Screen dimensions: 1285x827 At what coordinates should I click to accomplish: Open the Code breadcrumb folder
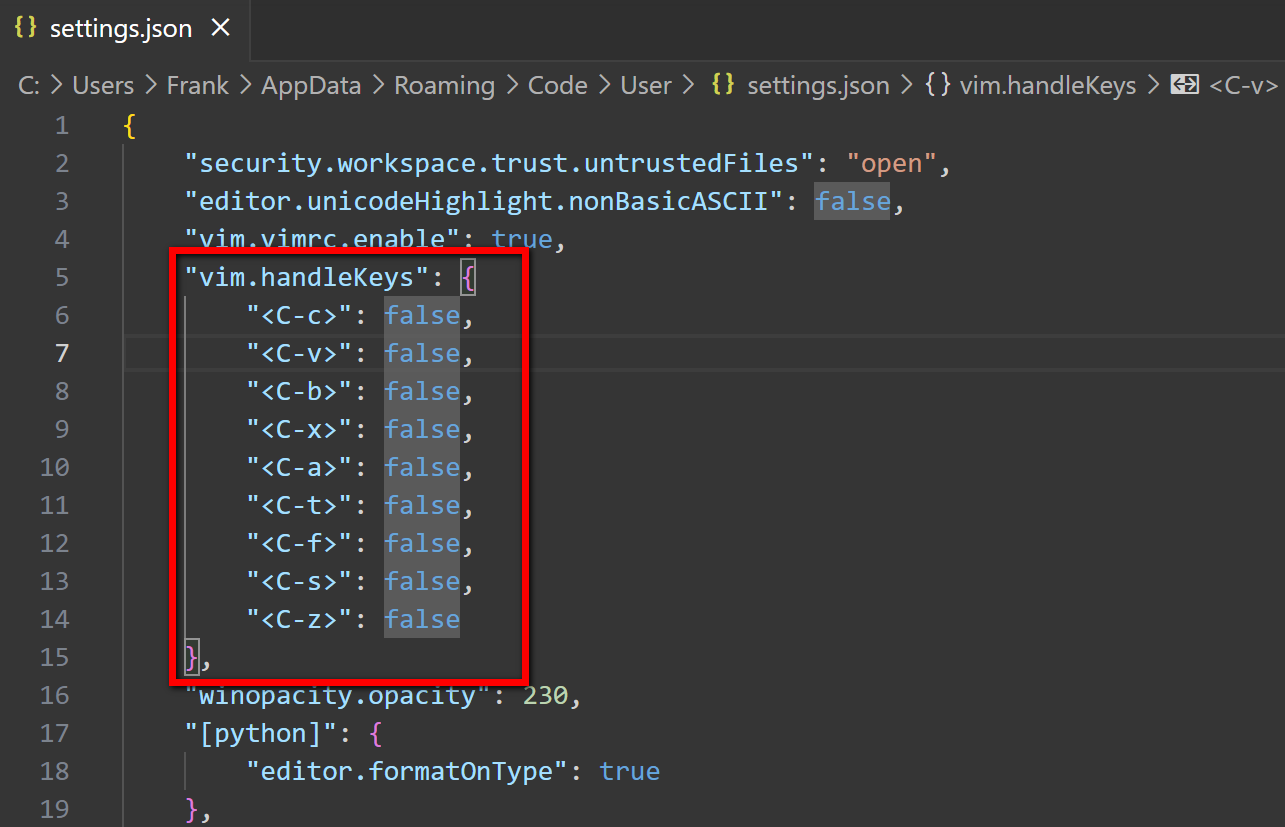(557, 86)
